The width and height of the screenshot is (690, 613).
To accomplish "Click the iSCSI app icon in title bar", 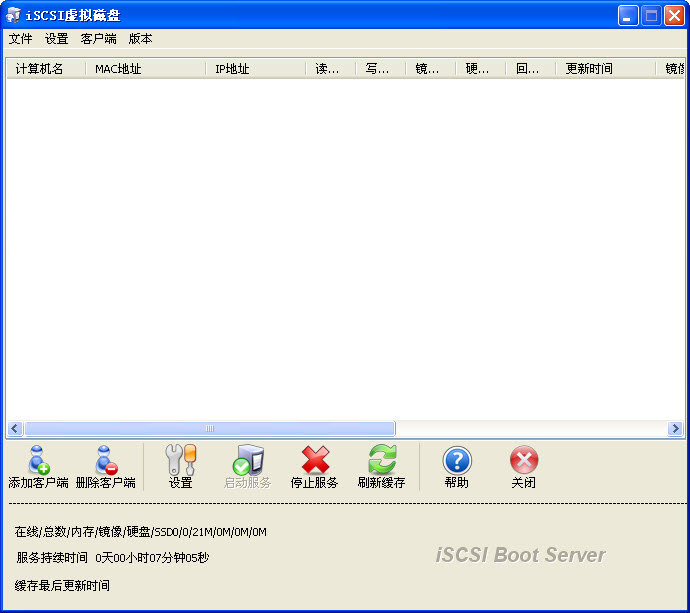I will pos(14,16).
